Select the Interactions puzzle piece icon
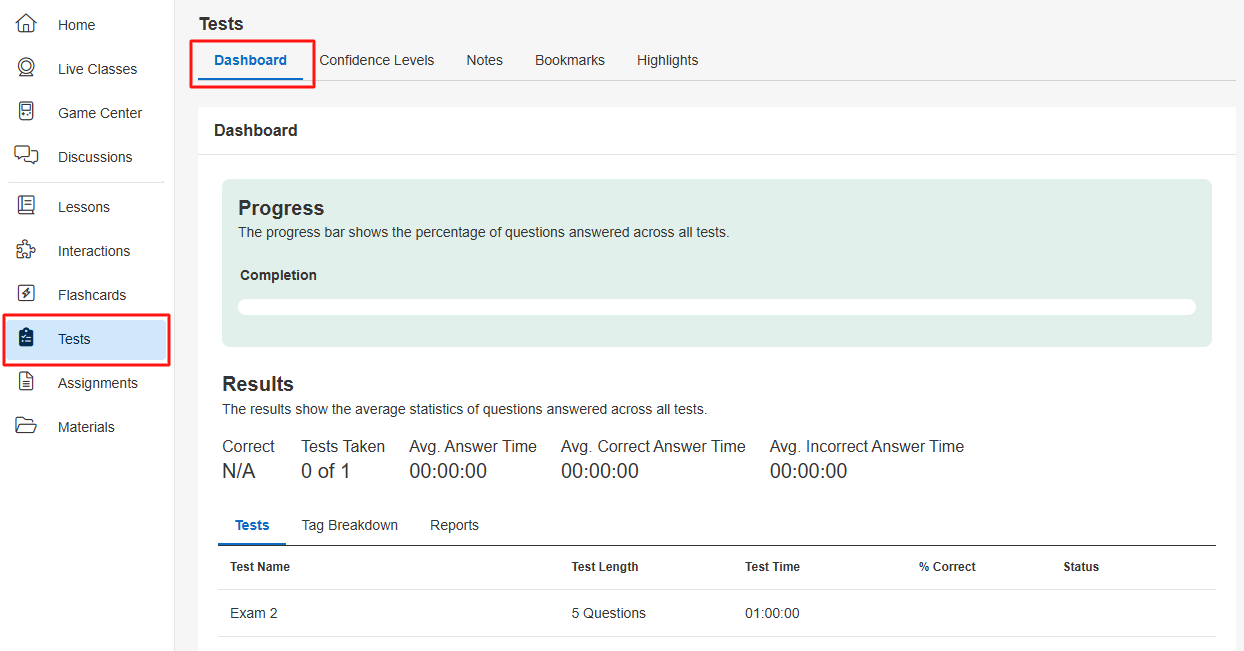This screenshot has height=651, width=1244. (27, 250)
